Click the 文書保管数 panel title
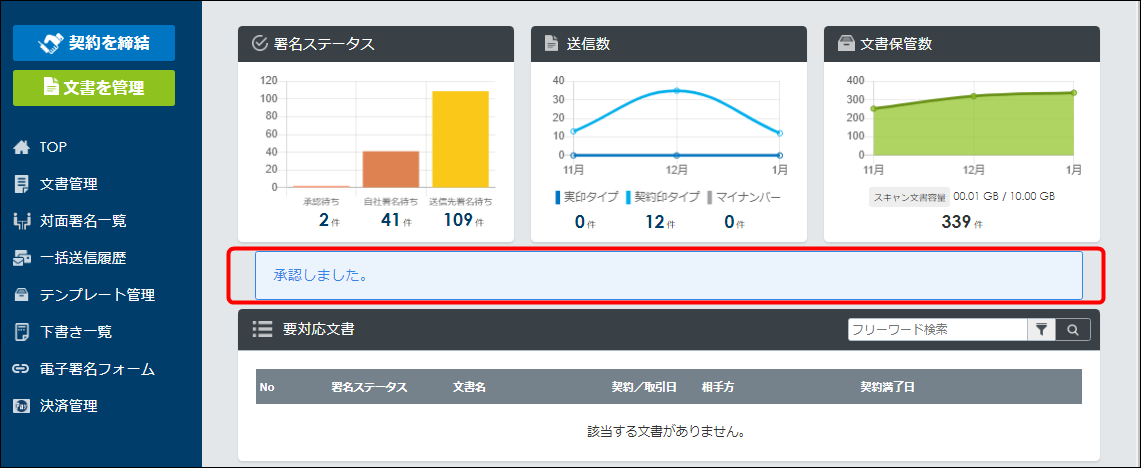This screenshot has width=1141, height=468. point(896,44)
